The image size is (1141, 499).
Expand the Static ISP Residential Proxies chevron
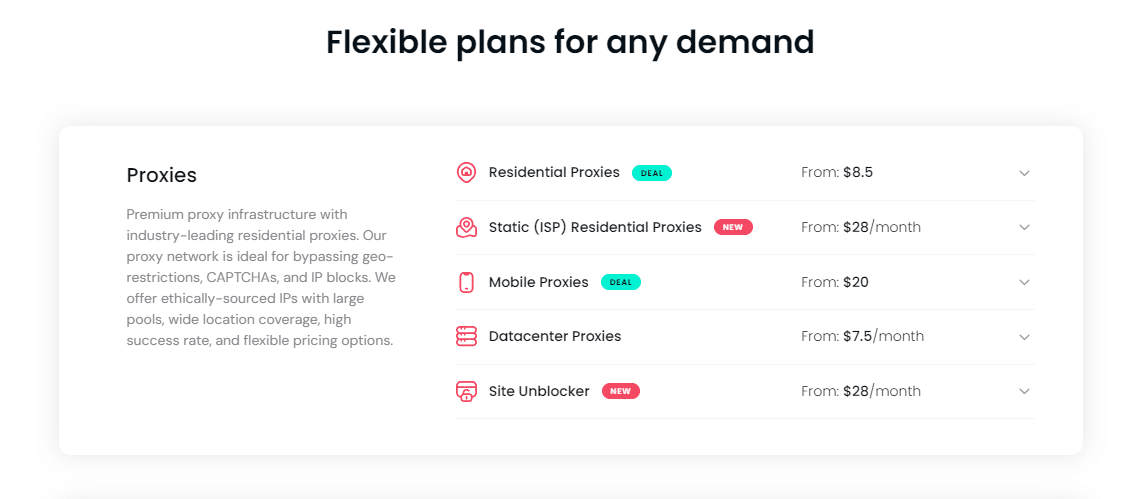click(x=1024, y=228)
